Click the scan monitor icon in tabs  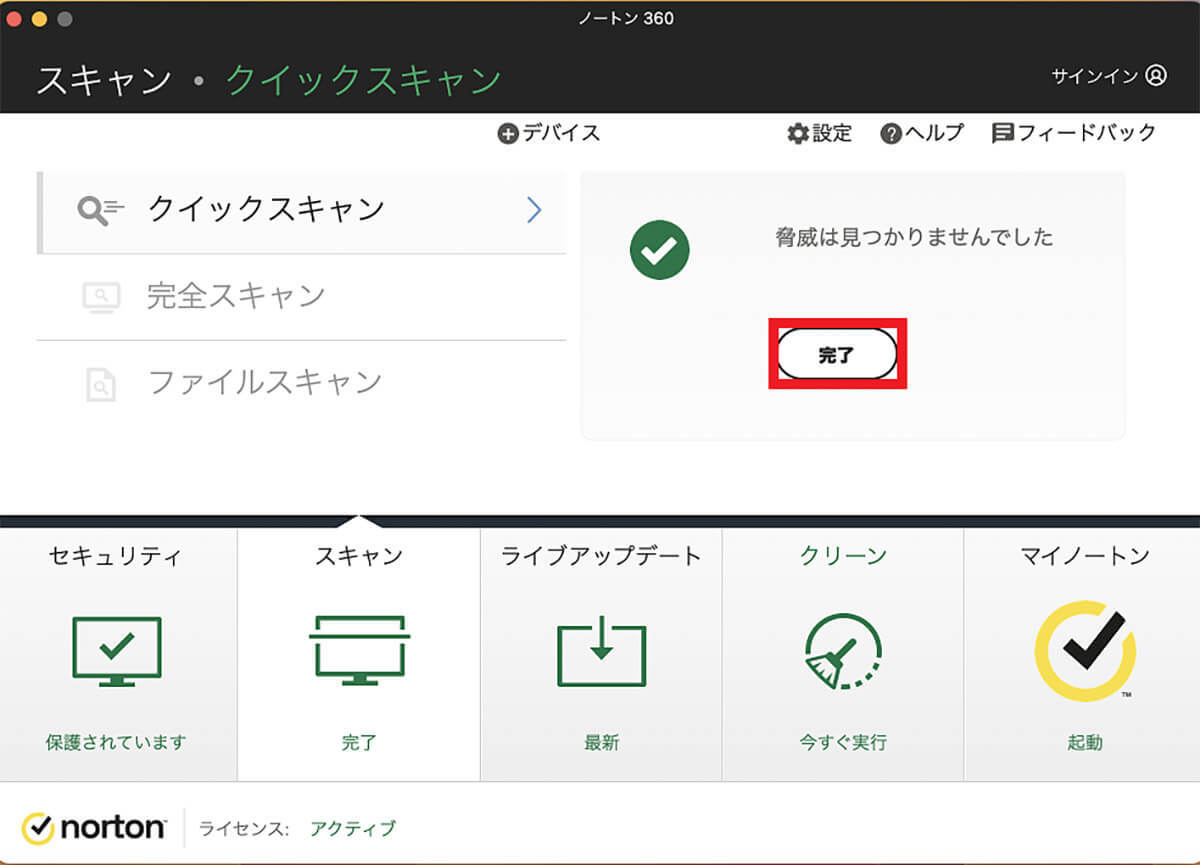pos(359,651)
